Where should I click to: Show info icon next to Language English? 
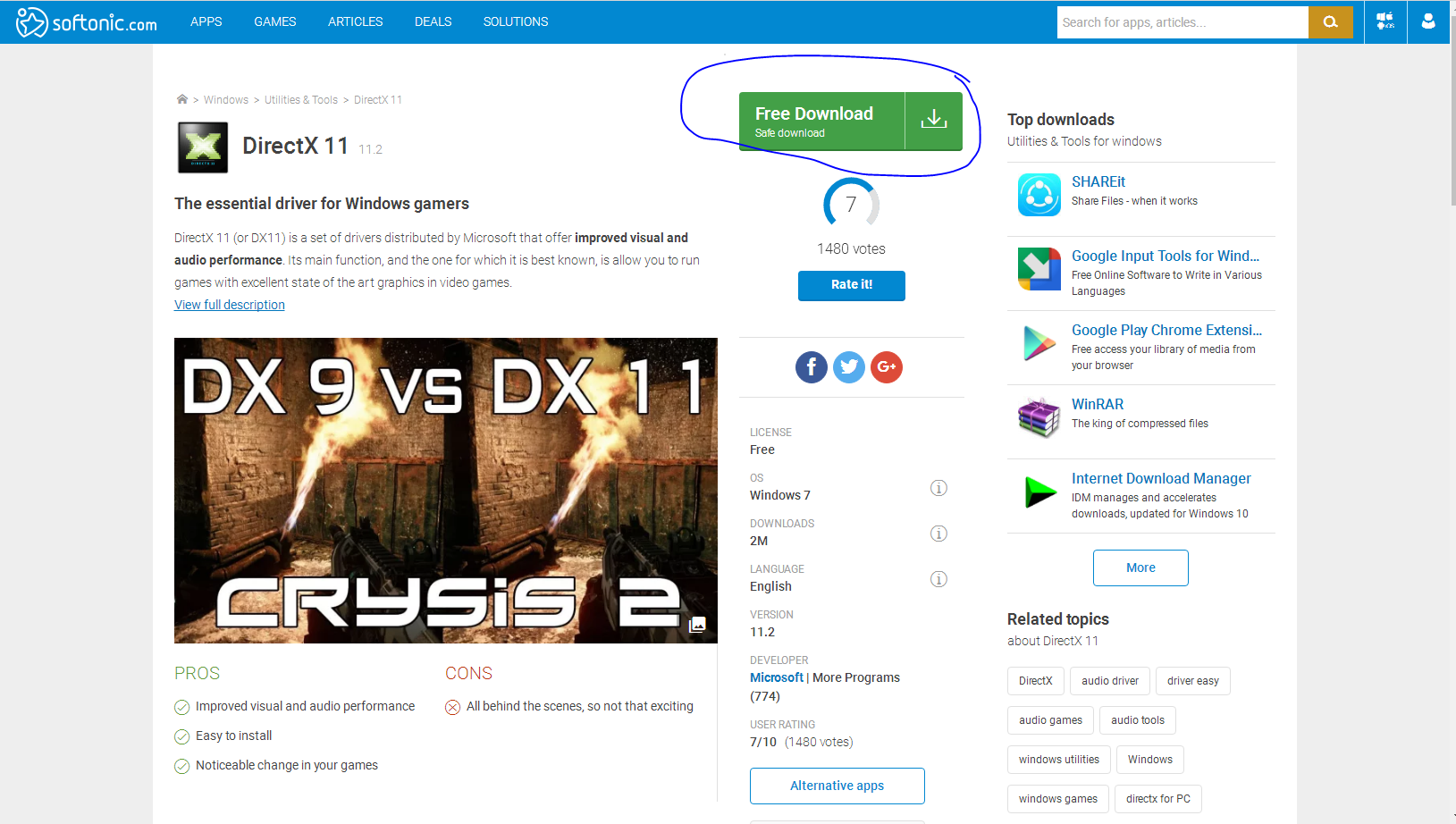(938, 579)
